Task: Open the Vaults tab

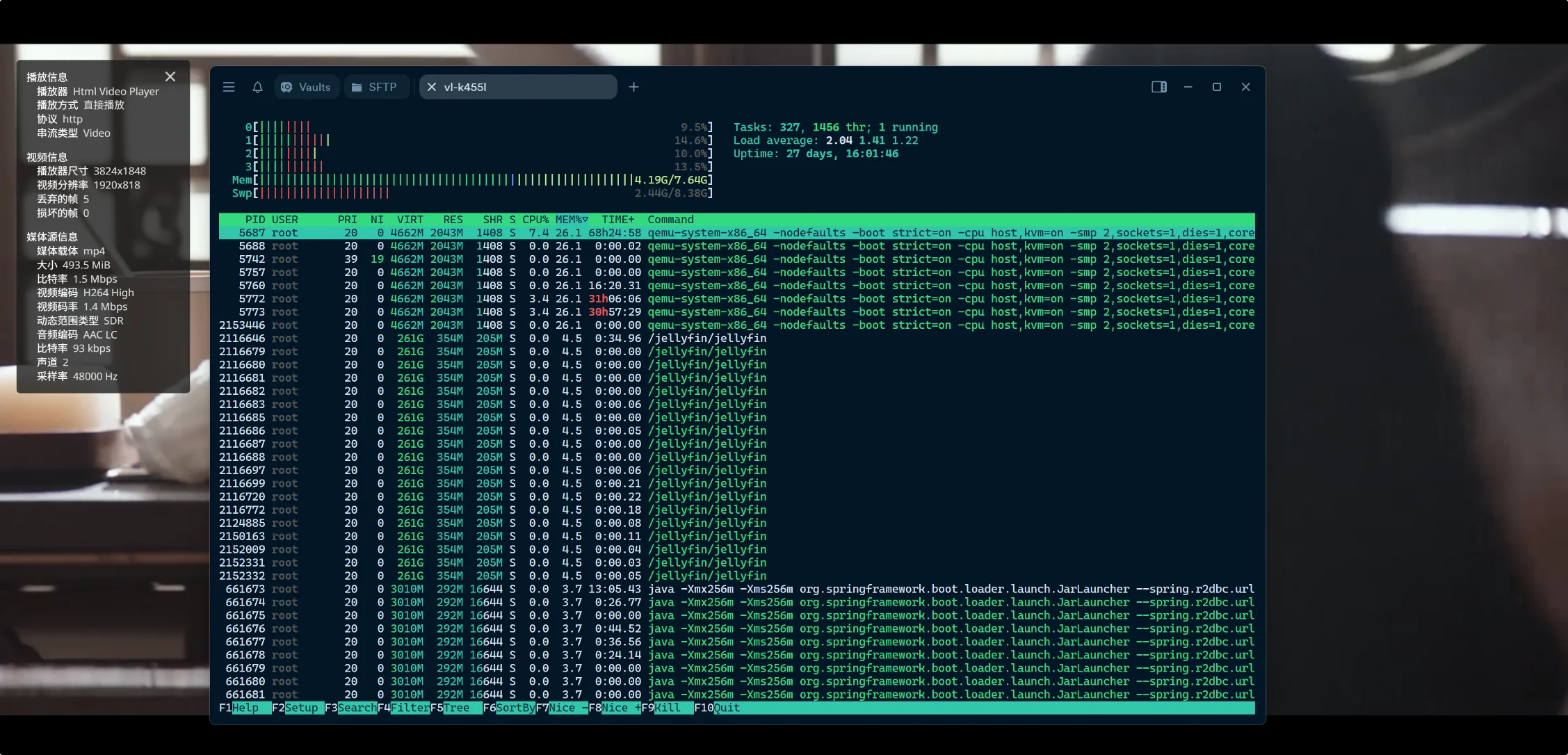Action: tap(306, 87)
